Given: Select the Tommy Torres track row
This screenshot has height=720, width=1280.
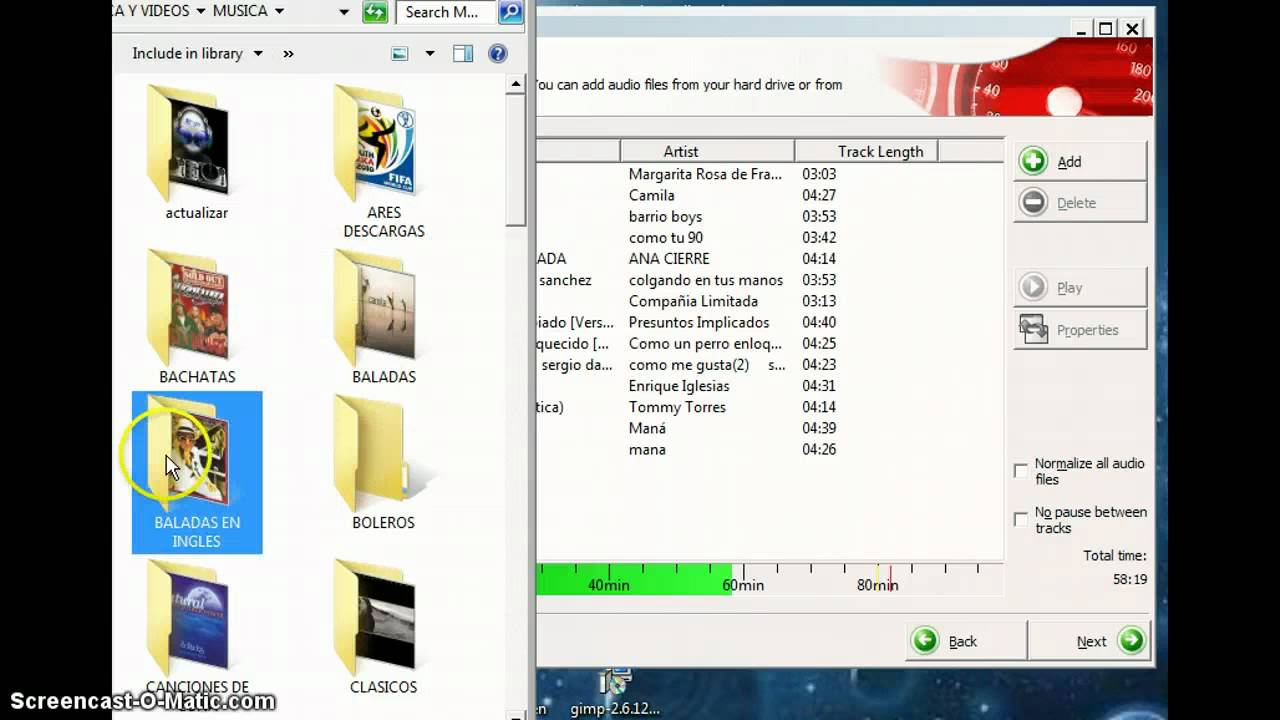Looking at the screenshot, I should pos(769,407).
